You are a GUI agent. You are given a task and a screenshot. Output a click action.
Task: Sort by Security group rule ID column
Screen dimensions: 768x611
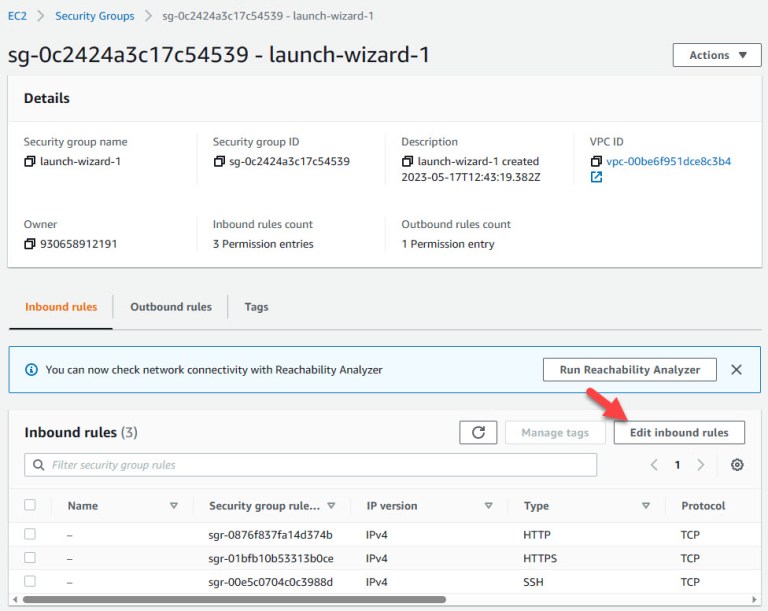[x=331, y=506]
